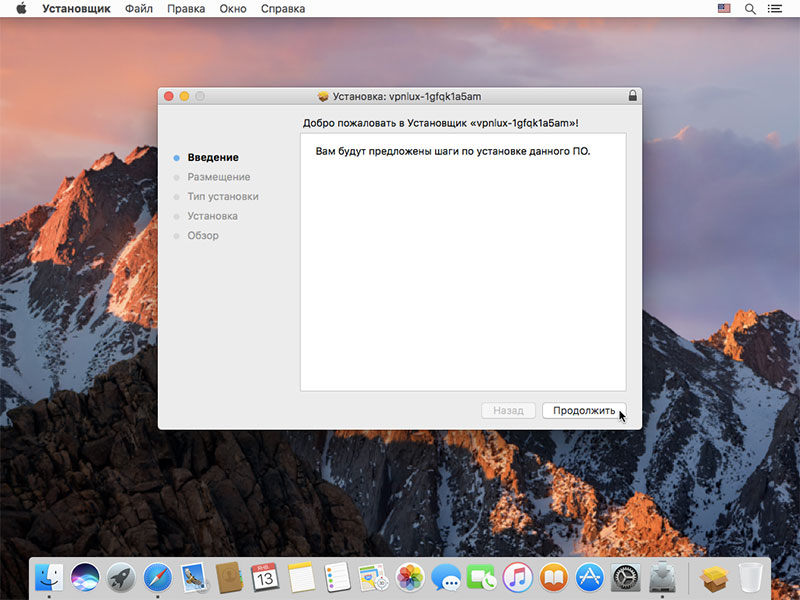Screen dimensions: 800x600
Task: Open the Окно menu
Action: [x=233, y=9]
